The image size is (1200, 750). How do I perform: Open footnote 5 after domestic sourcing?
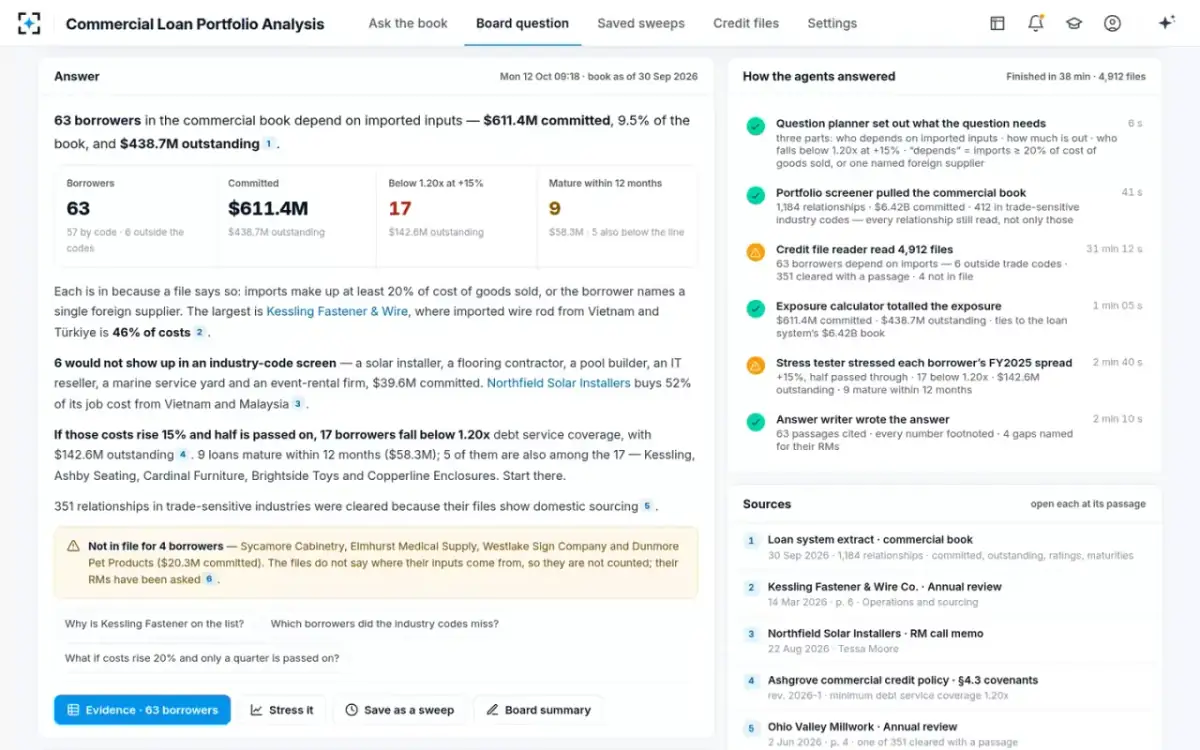(x=647, y=507)
